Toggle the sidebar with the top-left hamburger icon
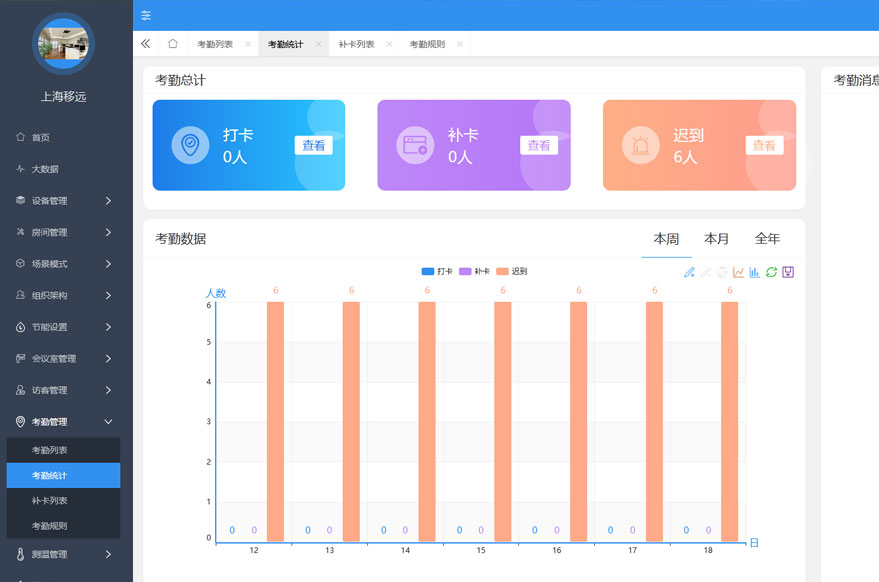Viewport: 879px width, 582px height. 146,15
